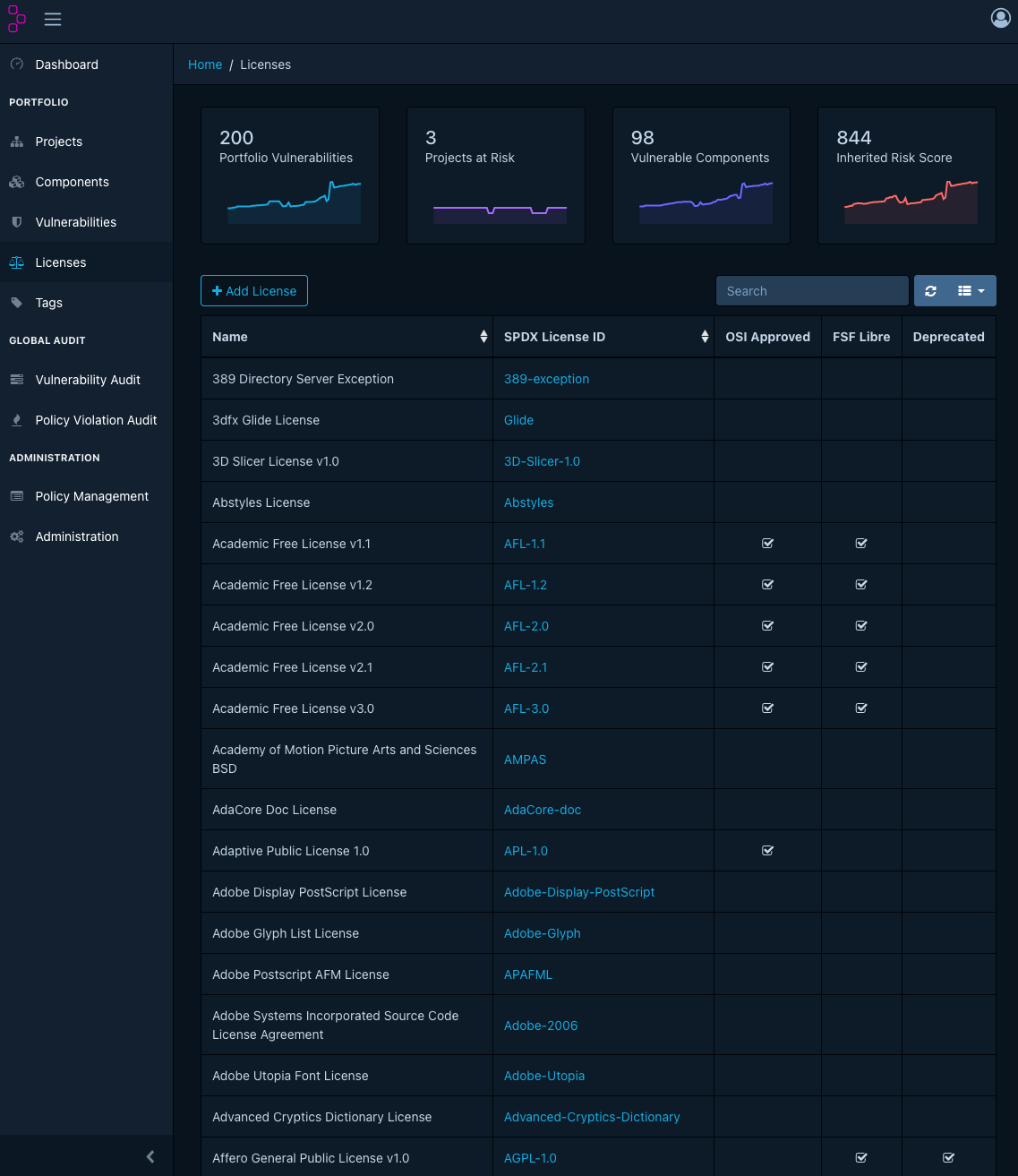Click the Inherited Risk Score chart
The width and height of the screenshot is (1018, 1176).
coord(911,202)
